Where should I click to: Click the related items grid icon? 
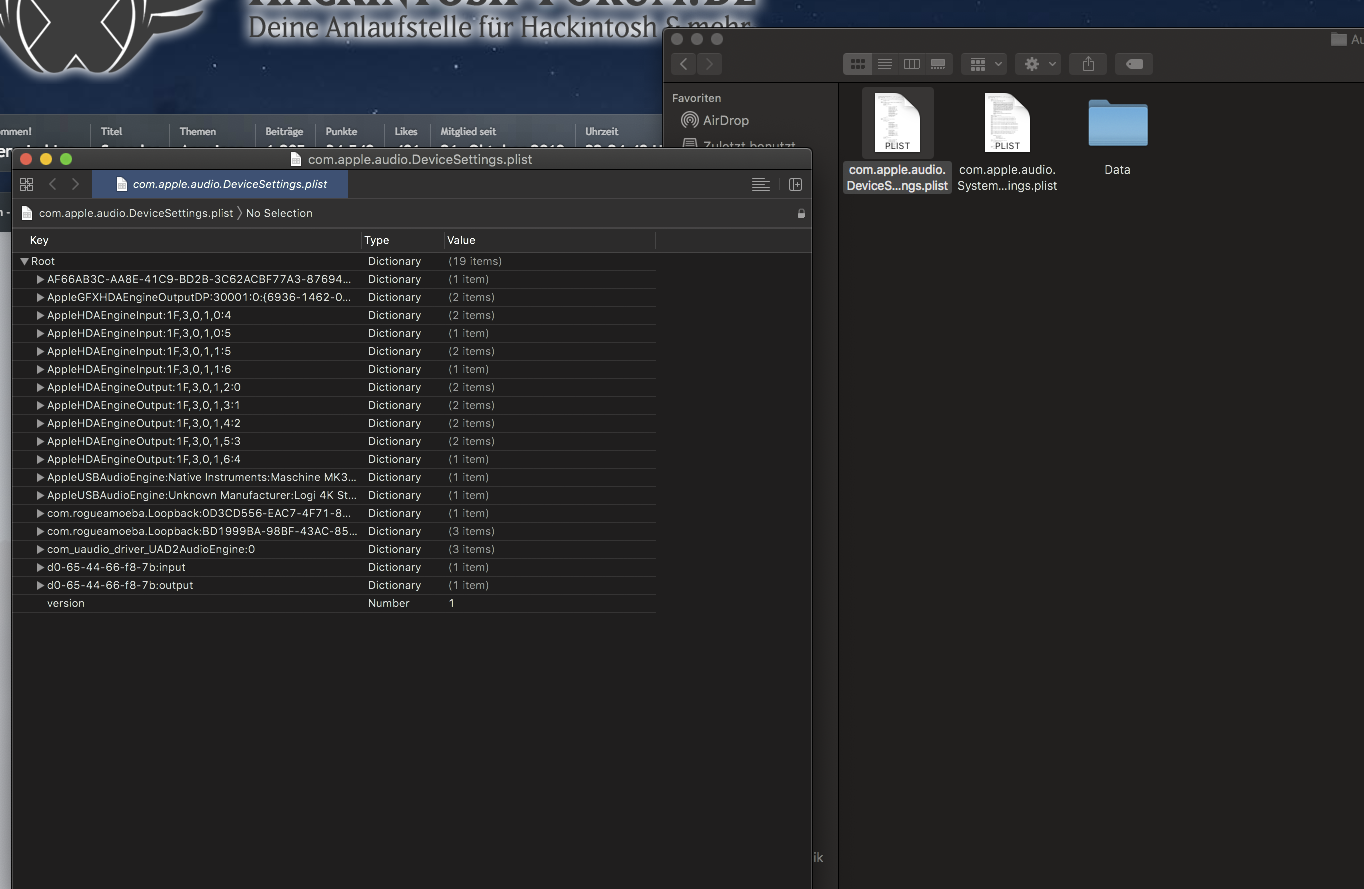pos(27,184)
